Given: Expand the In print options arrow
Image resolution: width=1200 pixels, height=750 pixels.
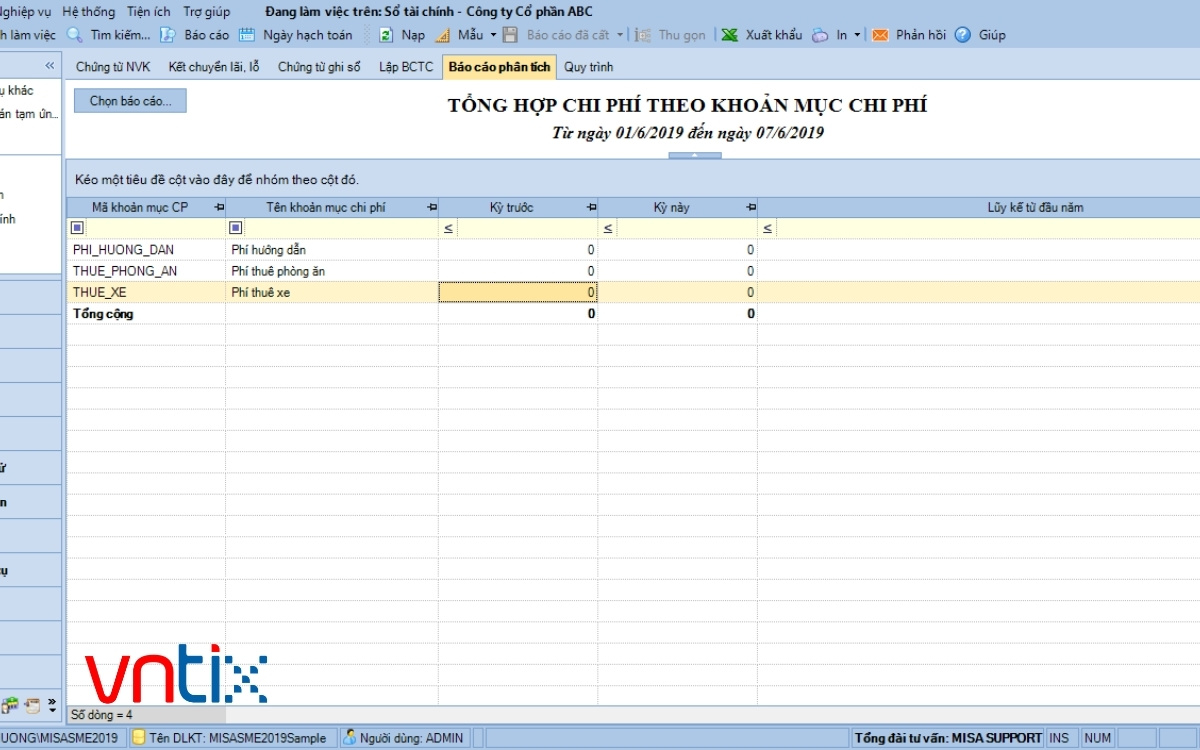Looking at the screenshot, I should pos(857,35).
